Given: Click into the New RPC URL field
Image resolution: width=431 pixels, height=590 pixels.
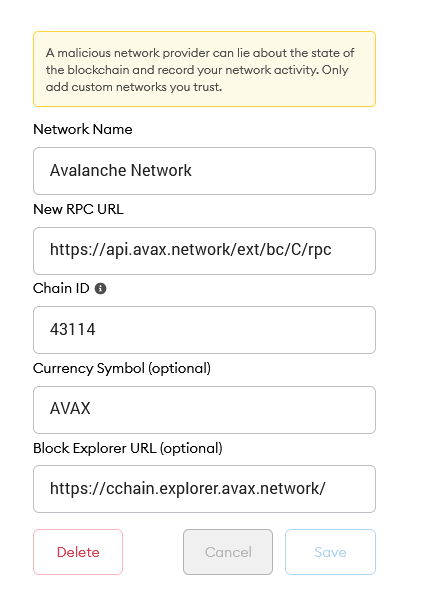Looking at the screenshot, I should point(204,251).
